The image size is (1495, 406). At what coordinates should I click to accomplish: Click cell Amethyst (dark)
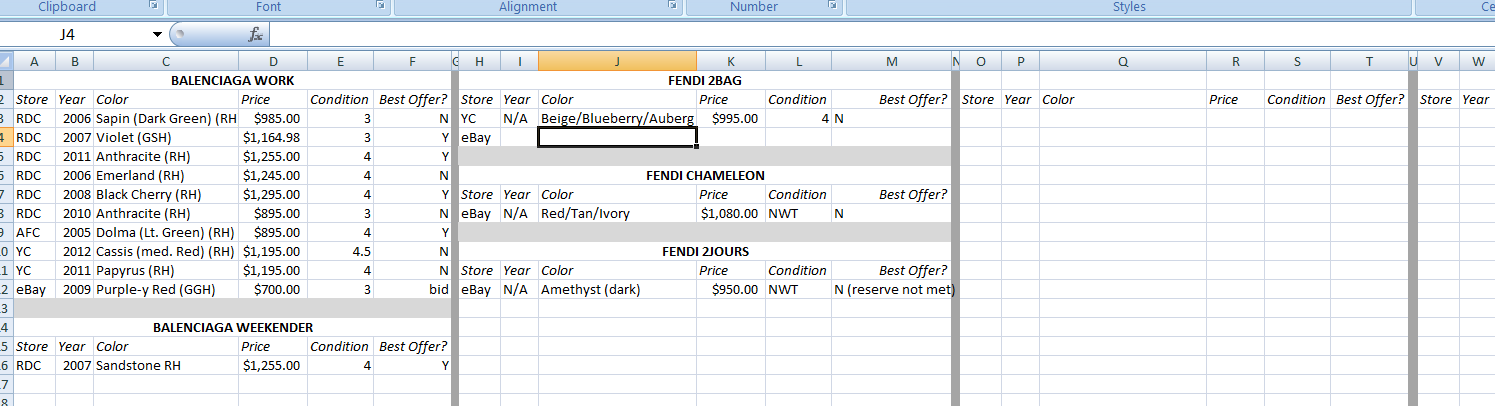click(617, 289)
